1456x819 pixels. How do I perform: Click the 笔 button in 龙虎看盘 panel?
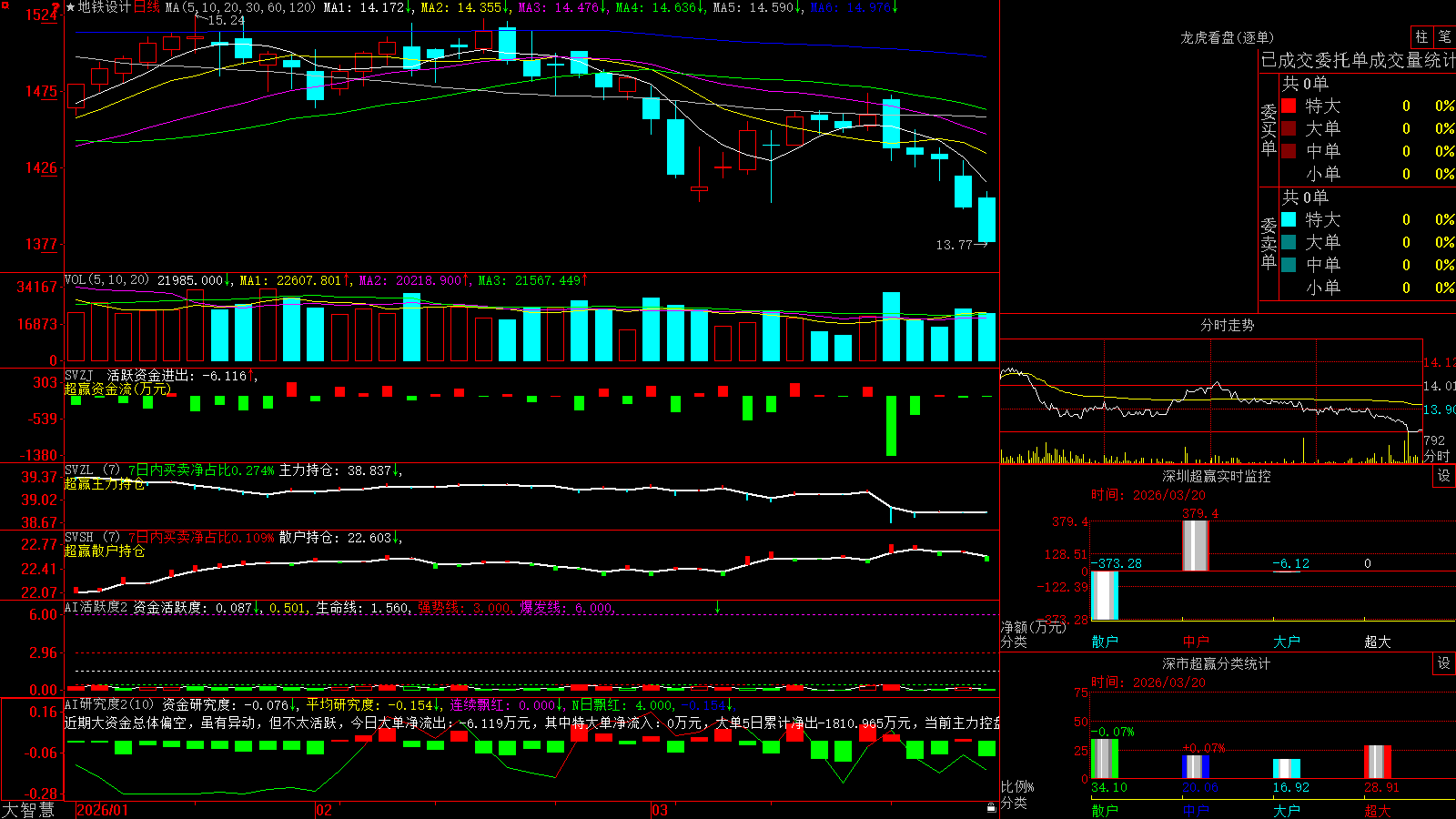(x=1444, y=37)
